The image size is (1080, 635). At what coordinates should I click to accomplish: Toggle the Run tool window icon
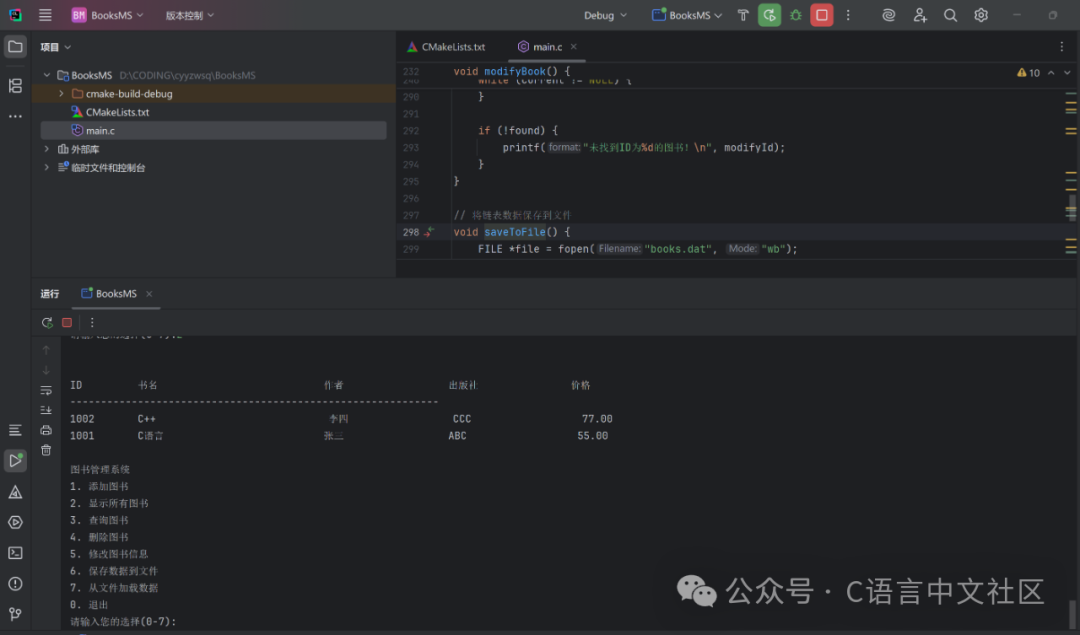click(15, 461)
